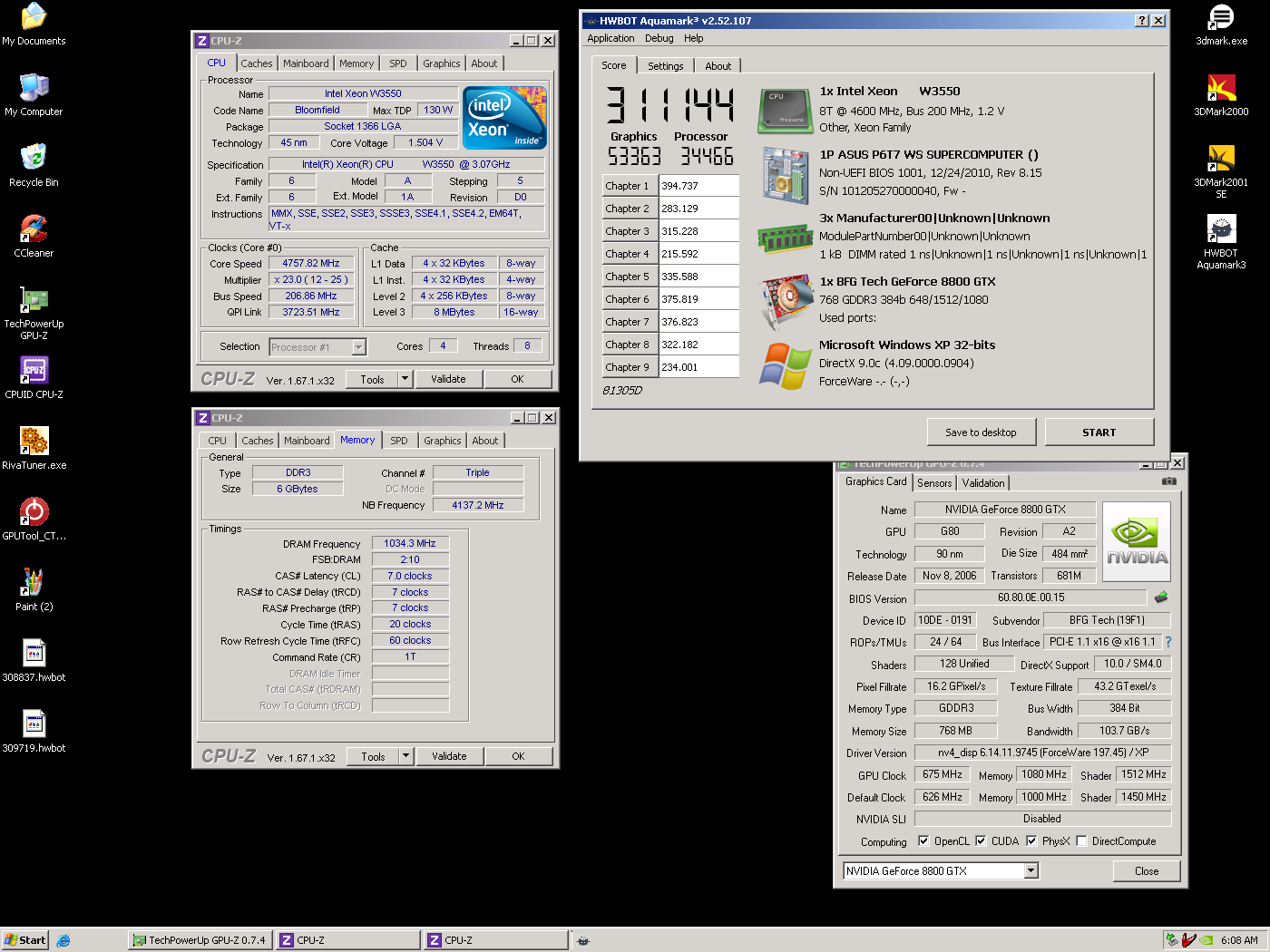Viewport: 1270px width, 952px height.
Task: Open Processor #1 selection dropdown
Action: (358, 347)
